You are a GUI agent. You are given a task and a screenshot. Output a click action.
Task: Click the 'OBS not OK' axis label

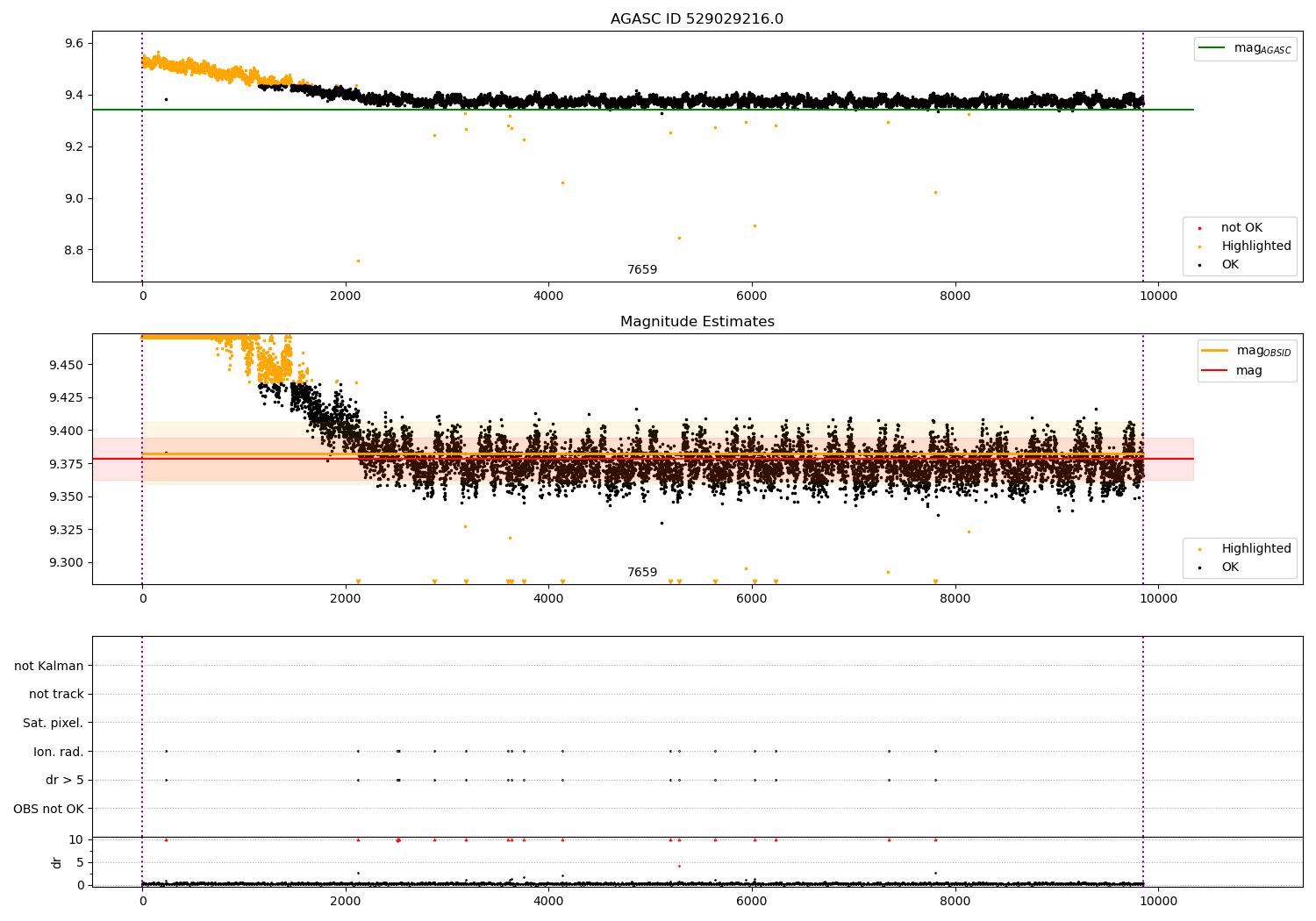[49, 809]
